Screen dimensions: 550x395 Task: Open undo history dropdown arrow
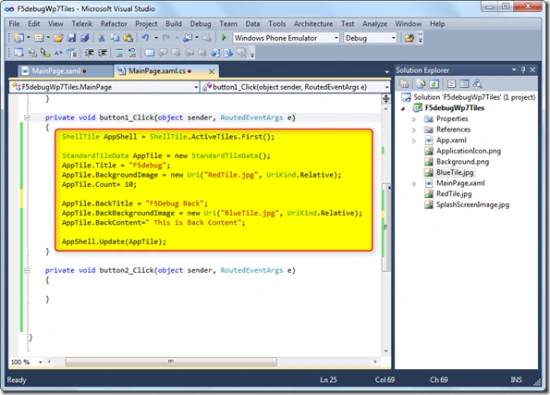click(x=156, y=38)
